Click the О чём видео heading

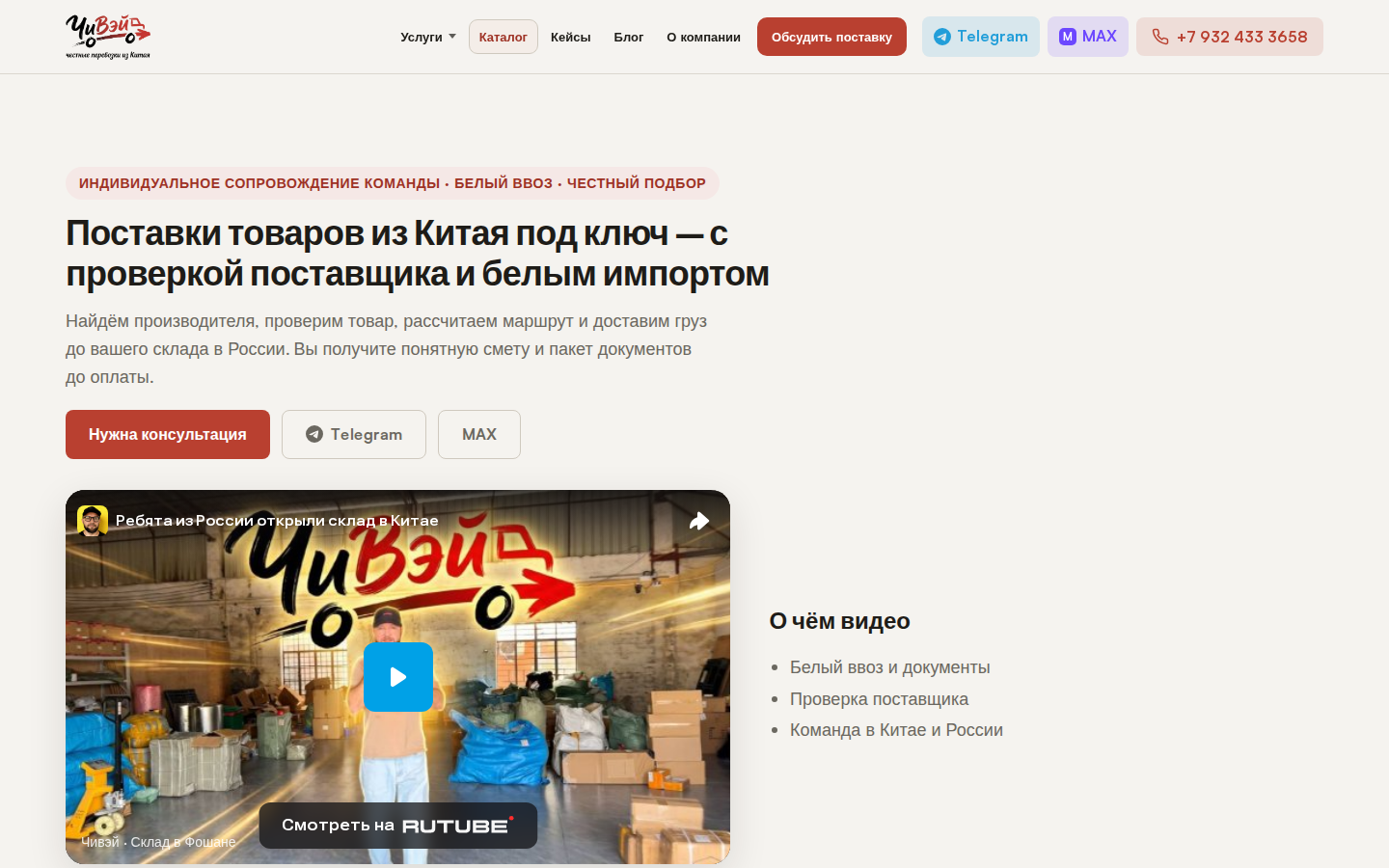840,621
